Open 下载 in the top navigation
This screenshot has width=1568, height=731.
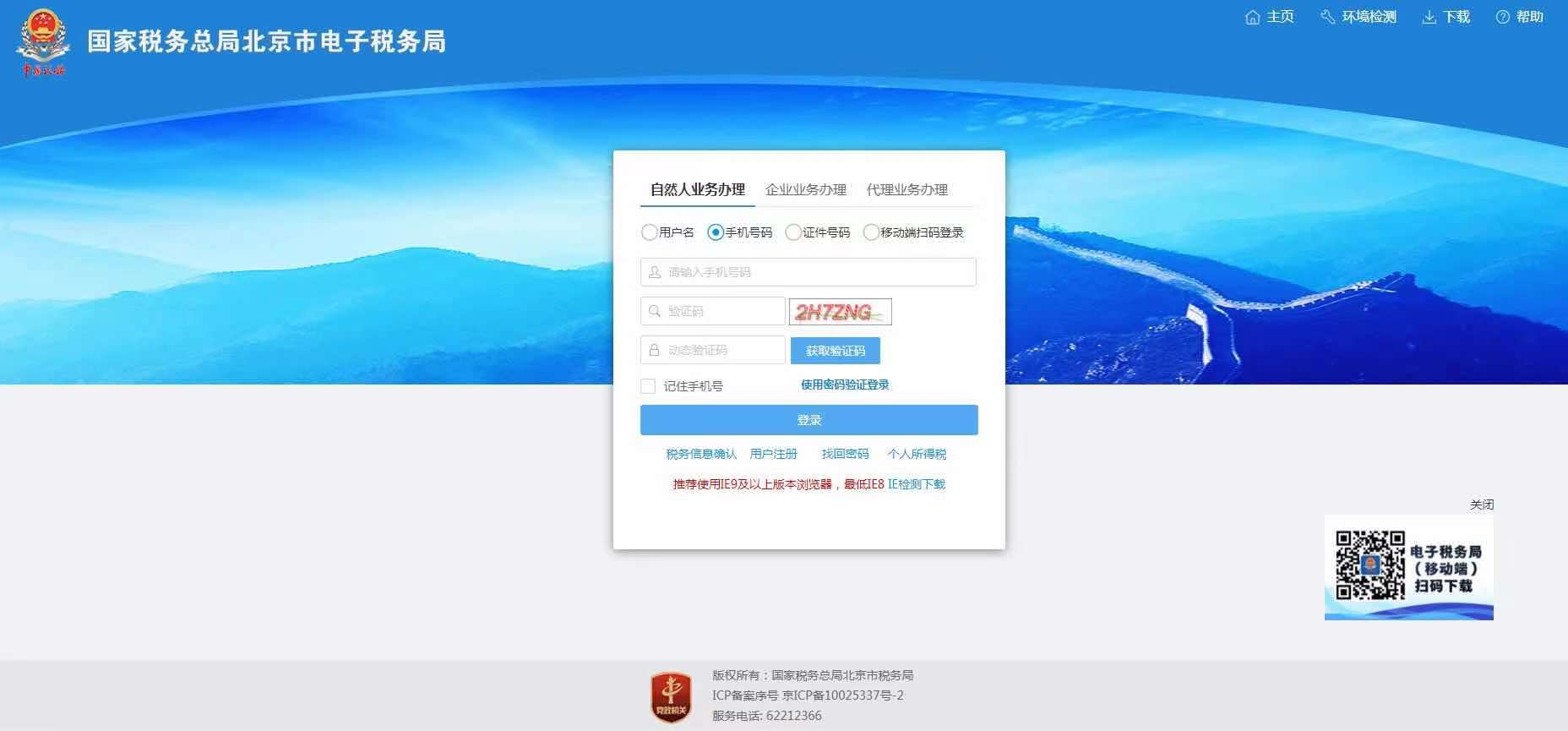[1456, 17]
